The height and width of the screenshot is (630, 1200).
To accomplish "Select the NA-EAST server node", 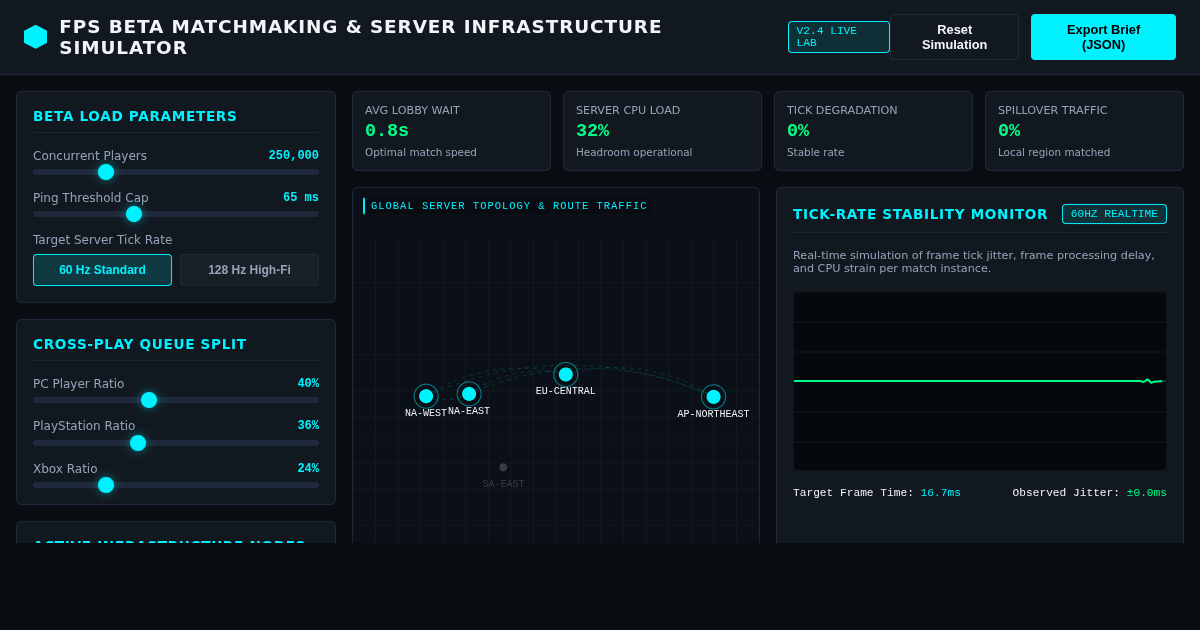I will click(469, 394).
